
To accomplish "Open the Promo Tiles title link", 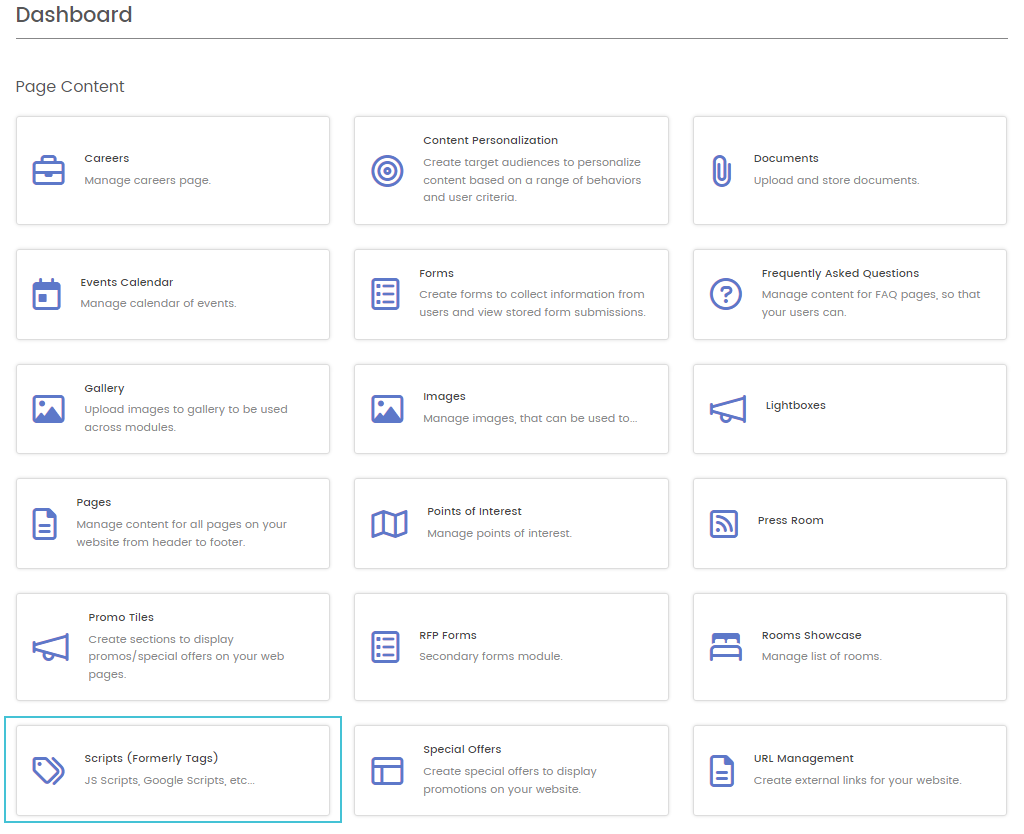I will click(x=121, y=617).
